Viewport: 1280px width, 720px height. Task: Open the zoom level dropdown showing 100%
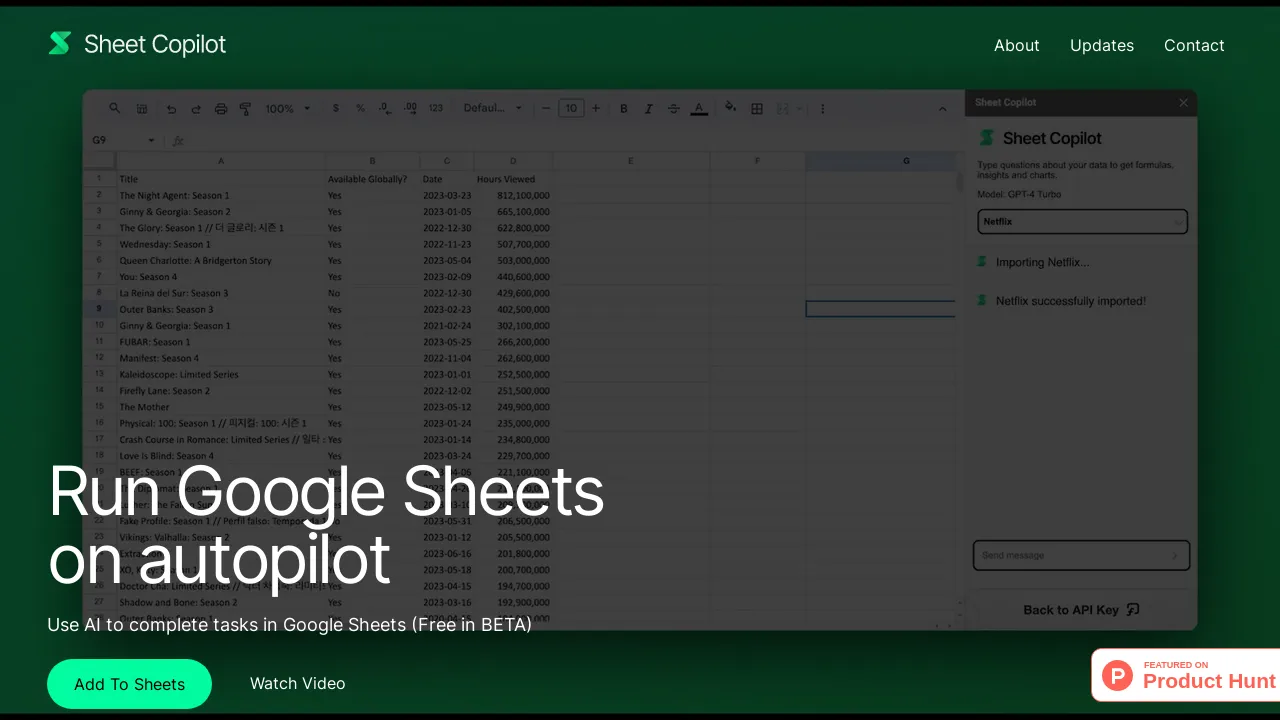coord(287,108)
